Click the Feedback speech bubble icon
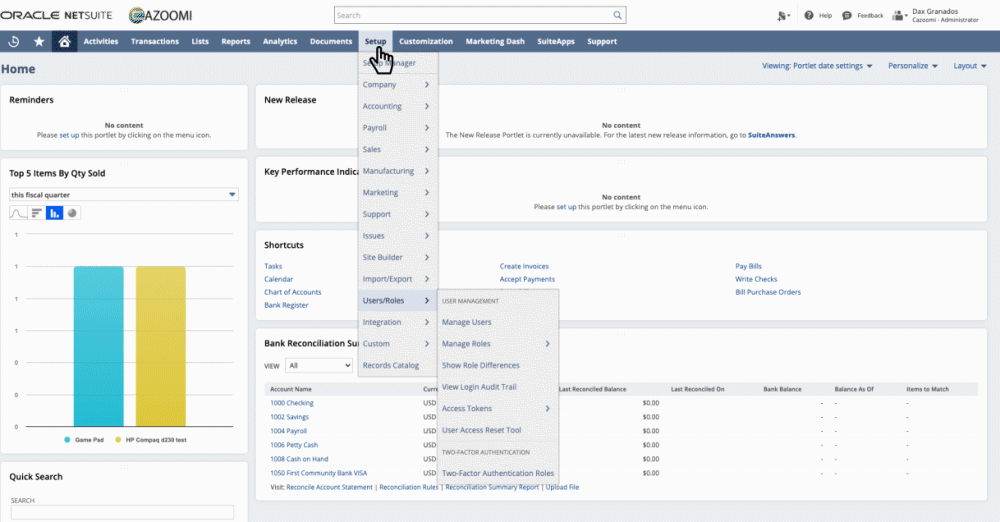The image size is (1000, 522). point(847,16)
